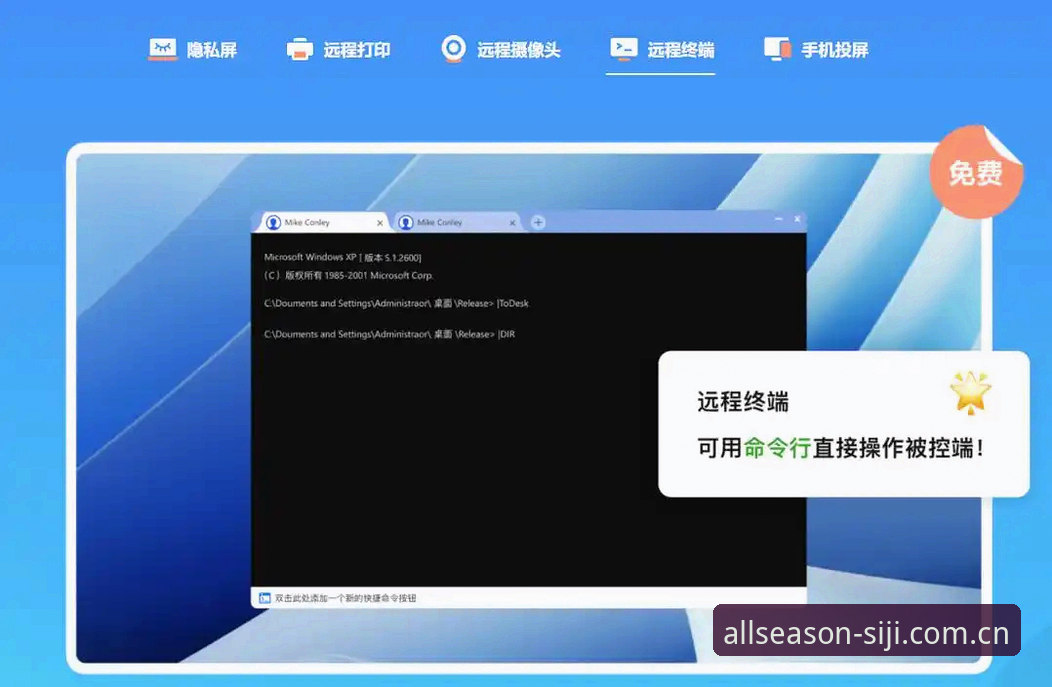
Task: Click avatar icon on second Mike Conley tab
Action: [406, 222]
